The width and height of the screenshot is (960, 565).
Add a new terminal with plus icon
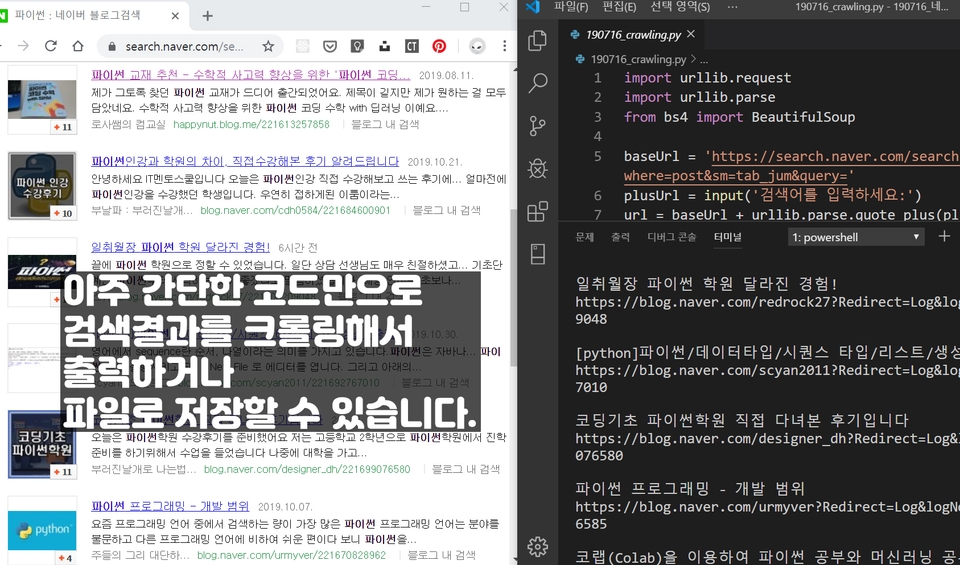944,236
